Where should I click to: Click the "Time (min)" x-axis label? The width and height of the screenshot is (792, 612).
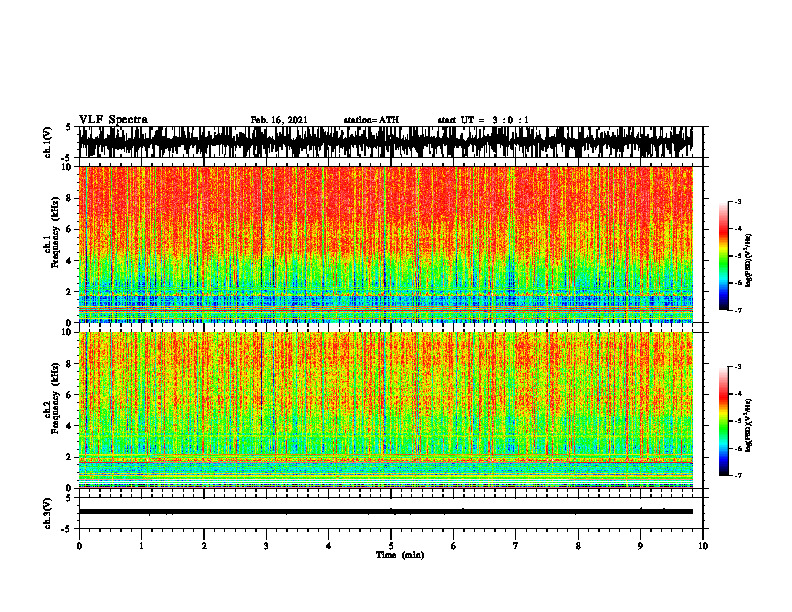(400, 555)
